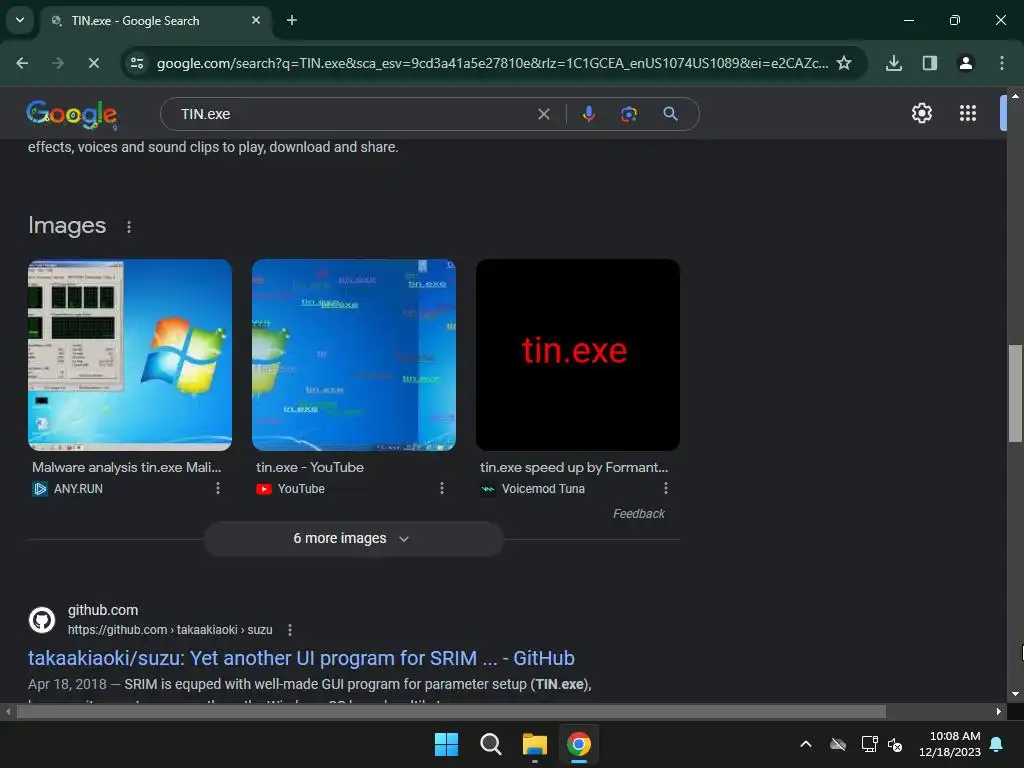Click the vertical scrollbar thumb

pyautogui.click(x=1015, y=394)
